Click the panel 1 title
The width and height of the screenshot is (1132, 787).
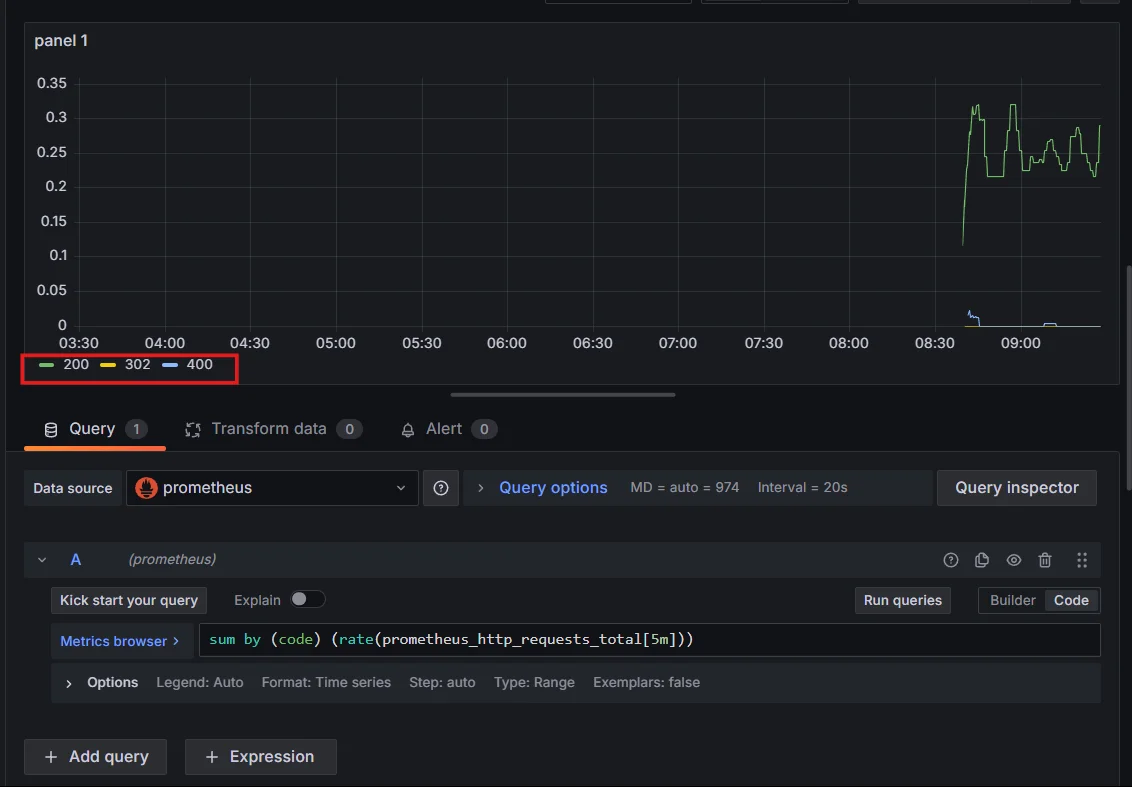(x=61, y=41)
